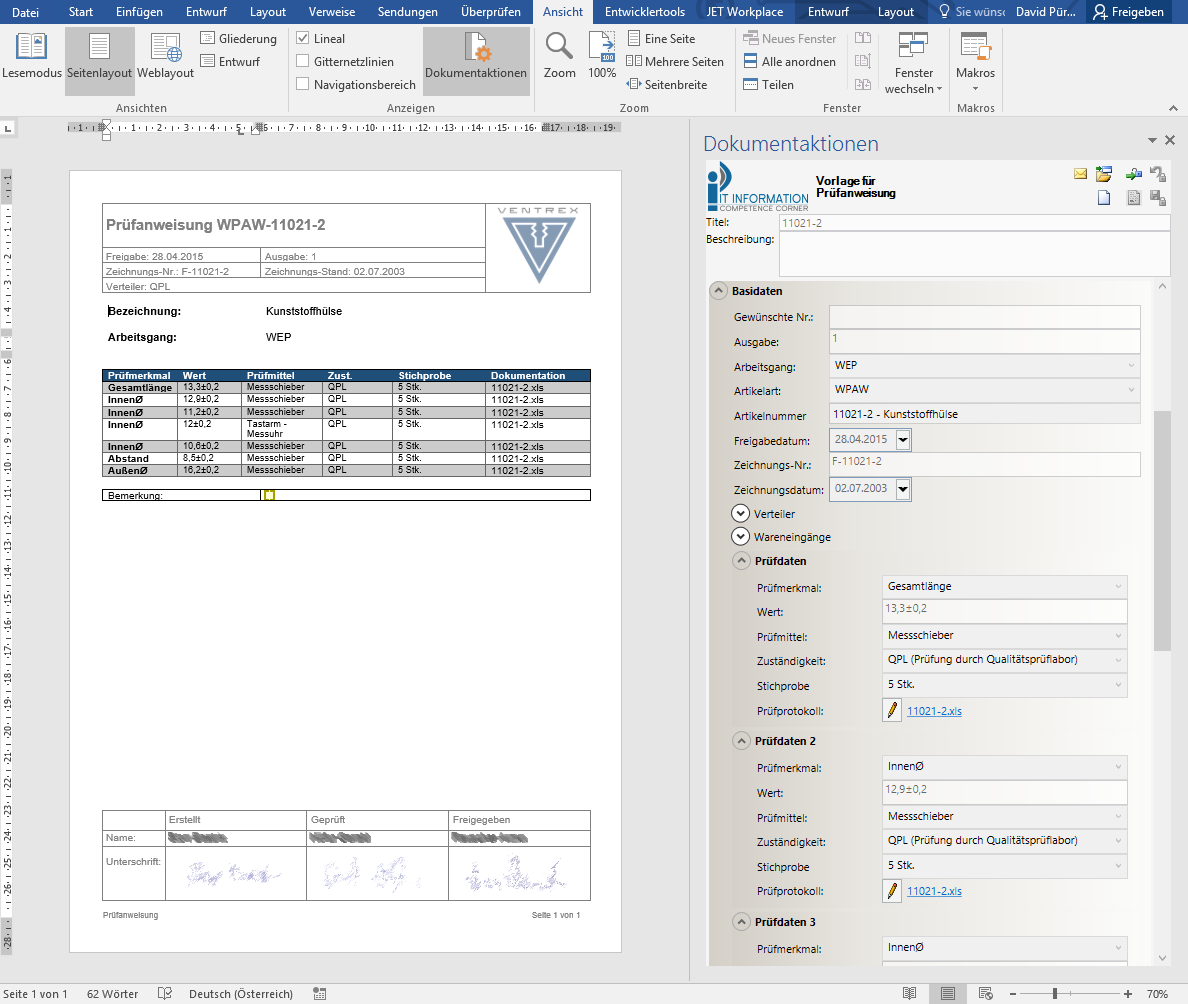The width and height of the screenshot is (1188, 1004).
Task: Click the zoom in plus button
Action: [x=1128, y=993]
